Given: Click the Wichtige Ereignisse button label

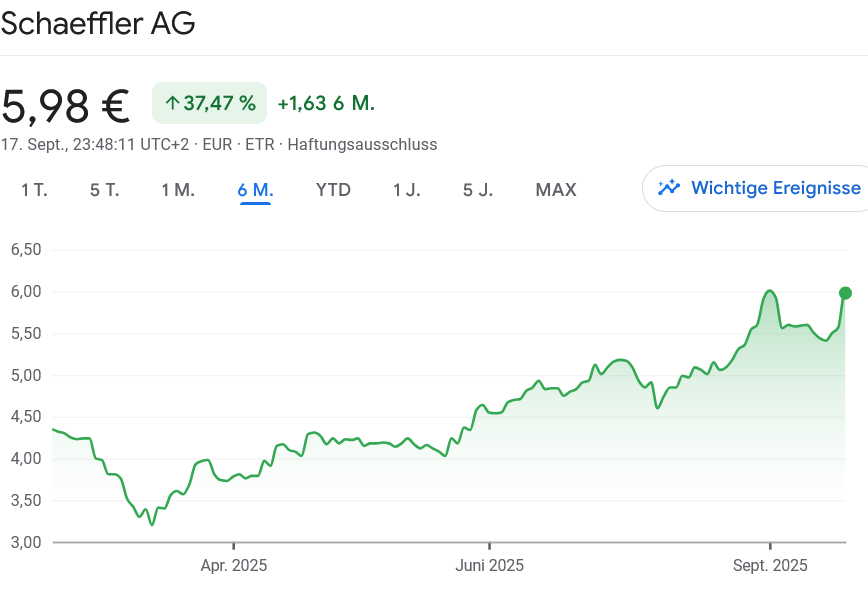Looking at the screenshot, I should point(775,188).
